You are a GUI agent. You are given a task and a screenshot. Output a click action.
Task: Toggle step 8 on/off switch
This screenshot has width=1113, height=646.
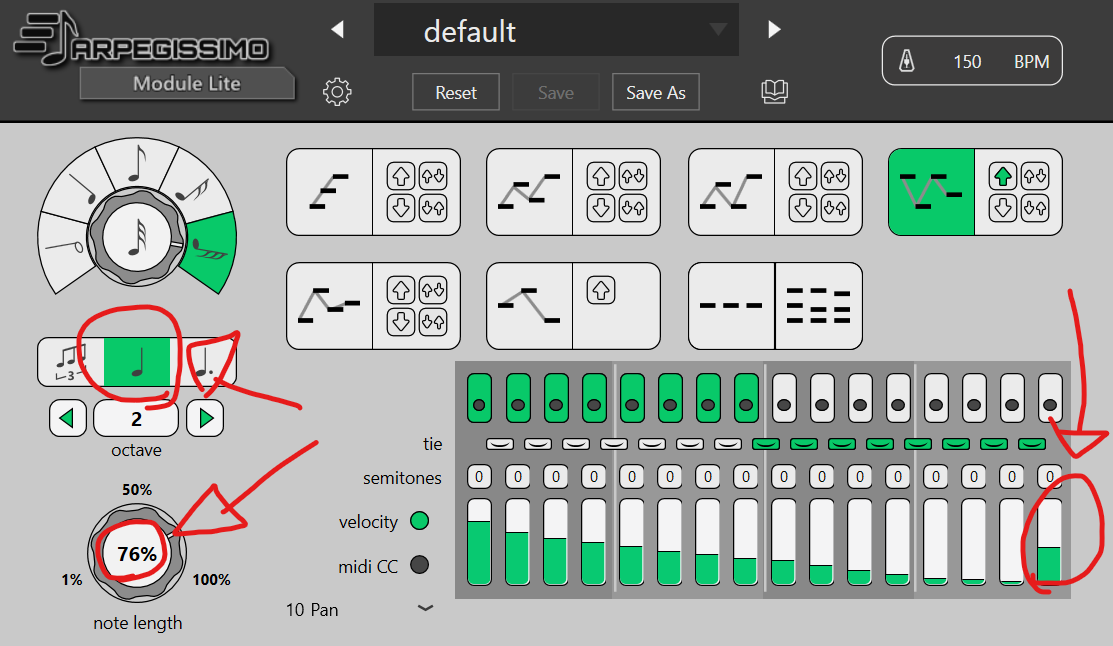pyautogui.click(x=746, y=398)
